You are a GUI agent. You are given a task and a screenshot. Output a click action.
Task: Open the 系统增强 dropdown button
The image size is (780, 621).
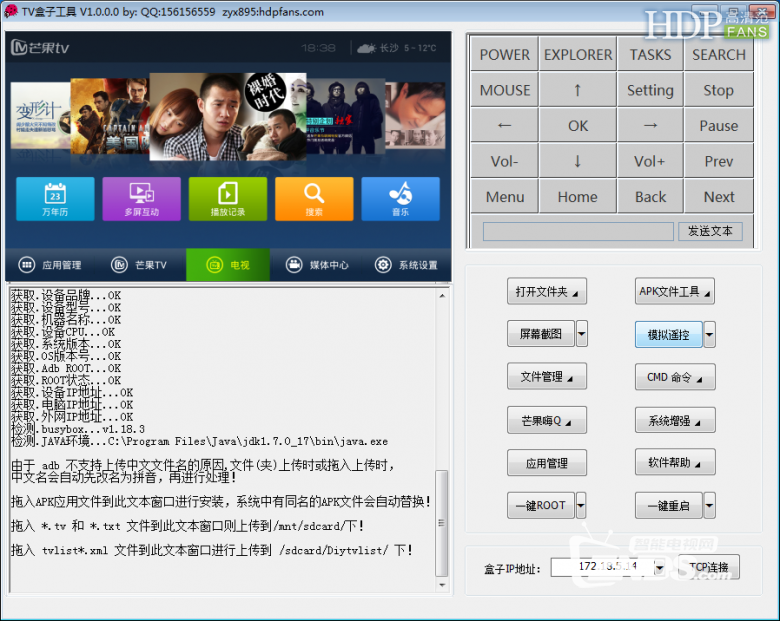pyautogui.click(x=675, y=420)
